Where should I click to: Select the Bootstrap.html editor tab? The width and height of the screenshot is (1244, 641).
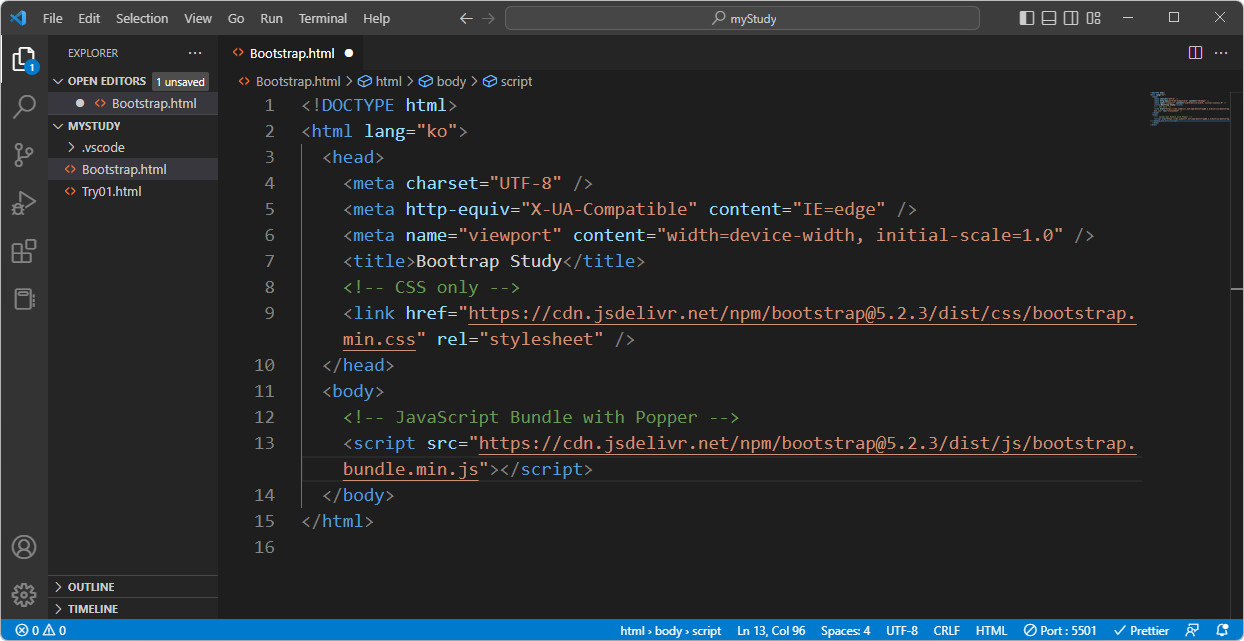pyautogui.click(x=294, y=53)
